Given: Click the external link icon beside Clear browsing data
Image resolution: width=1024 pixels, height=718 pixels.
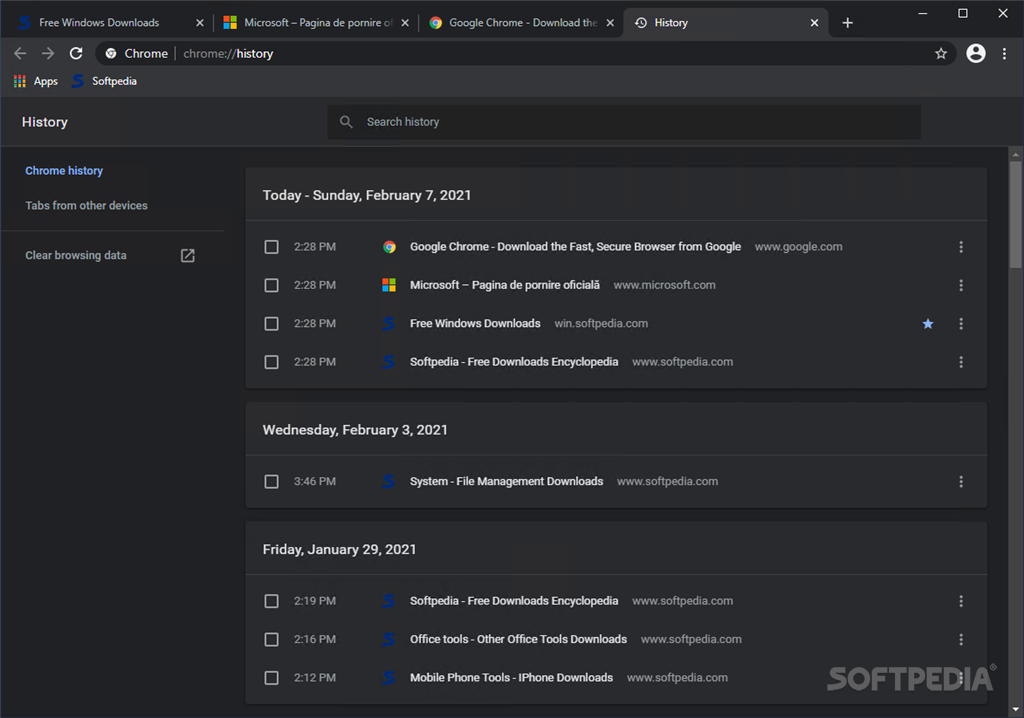Looking at the screenshot, I should pos(187,255).
